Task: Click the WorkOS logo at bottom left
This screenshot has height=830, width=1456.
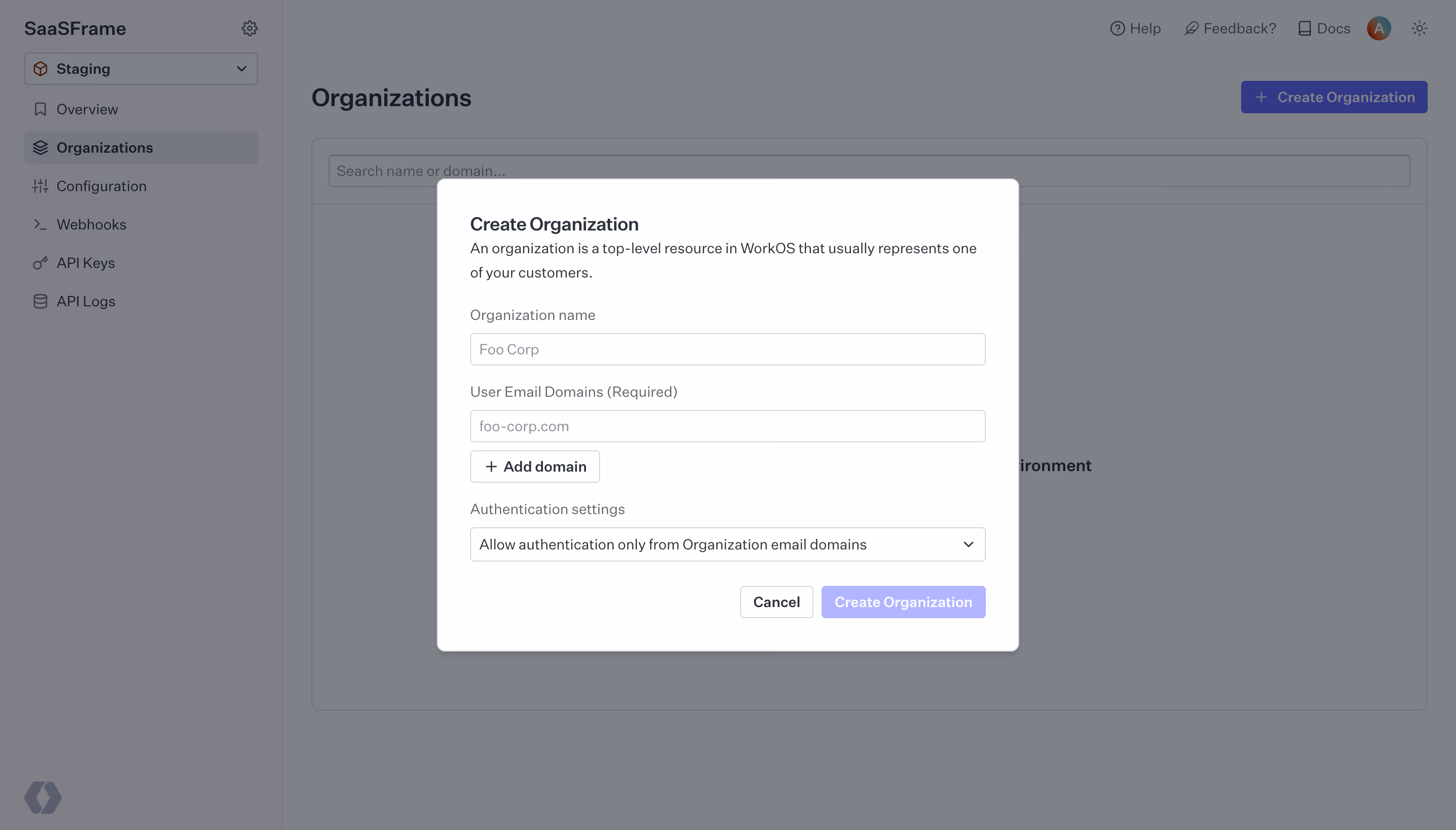Action: [43, 798]
